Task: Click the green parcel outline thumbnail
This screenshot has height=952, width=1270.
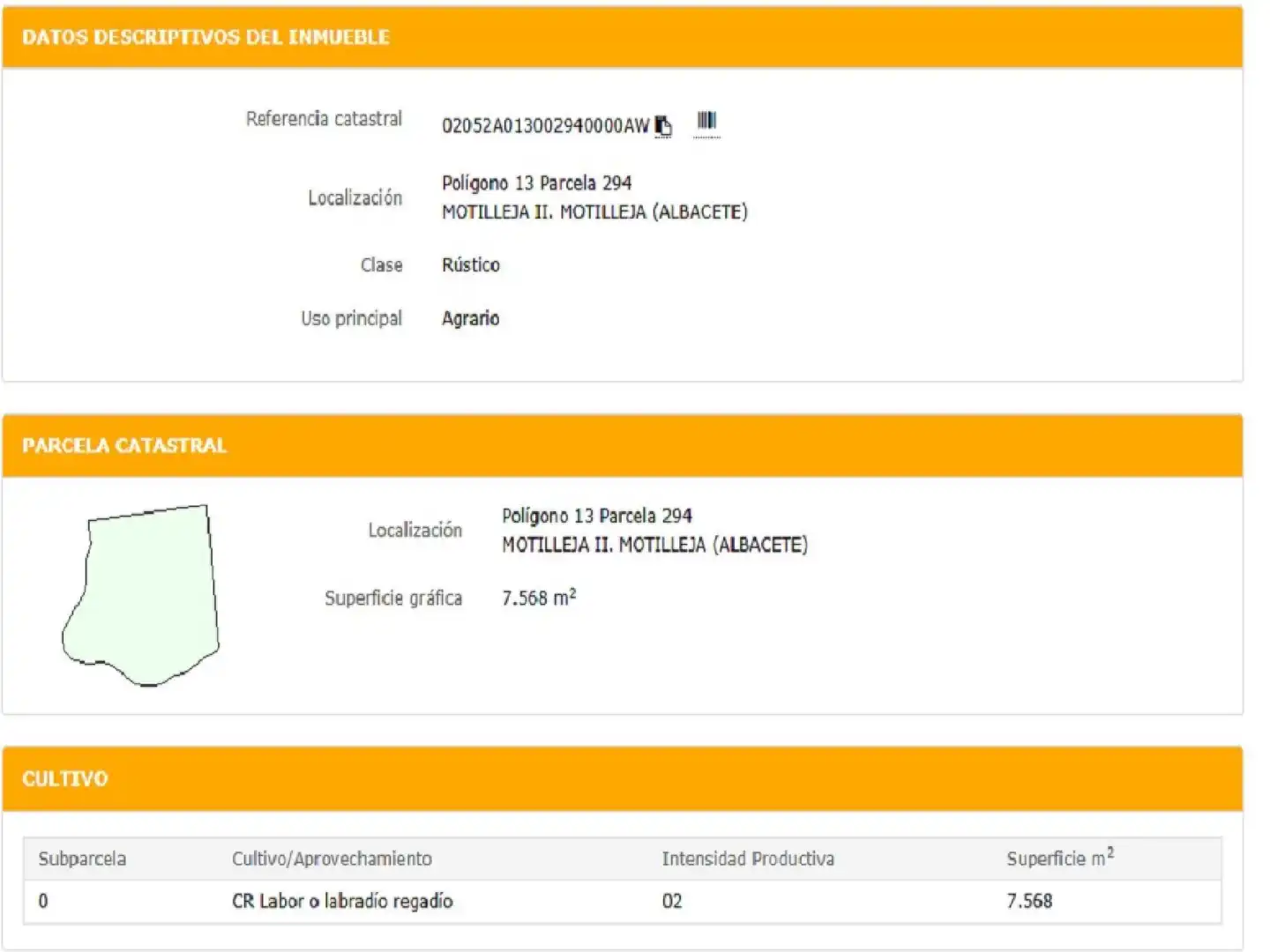Action: tap(140, 596)
